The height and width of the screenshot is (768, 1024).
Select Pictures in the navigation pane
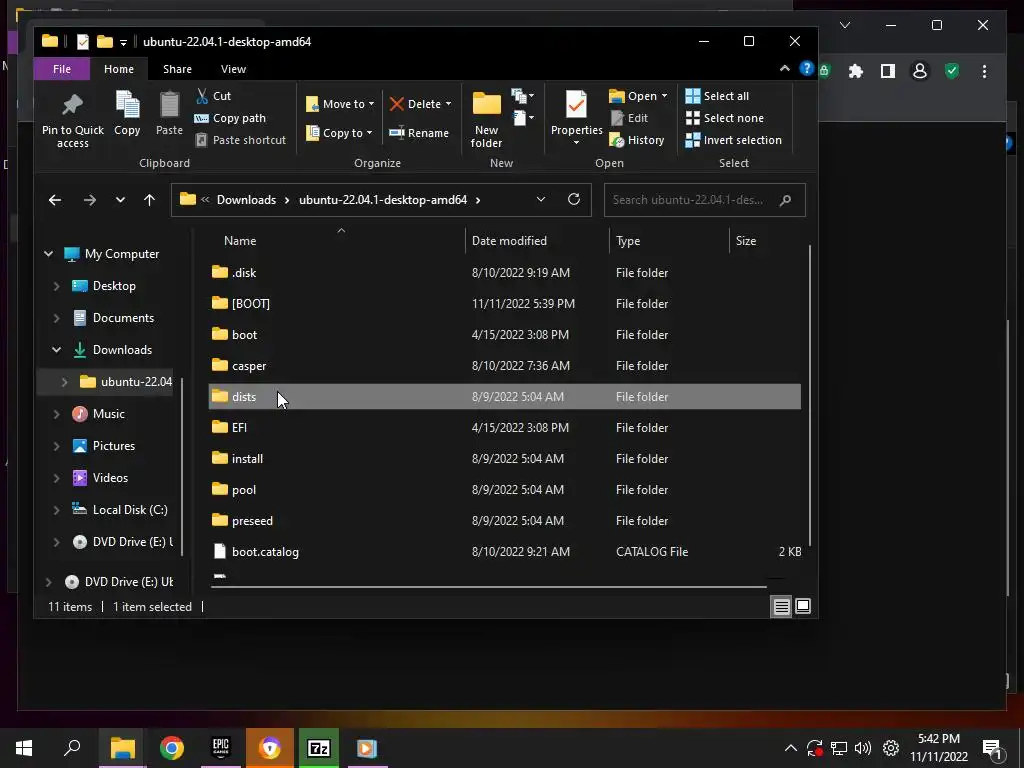(114, 446)
